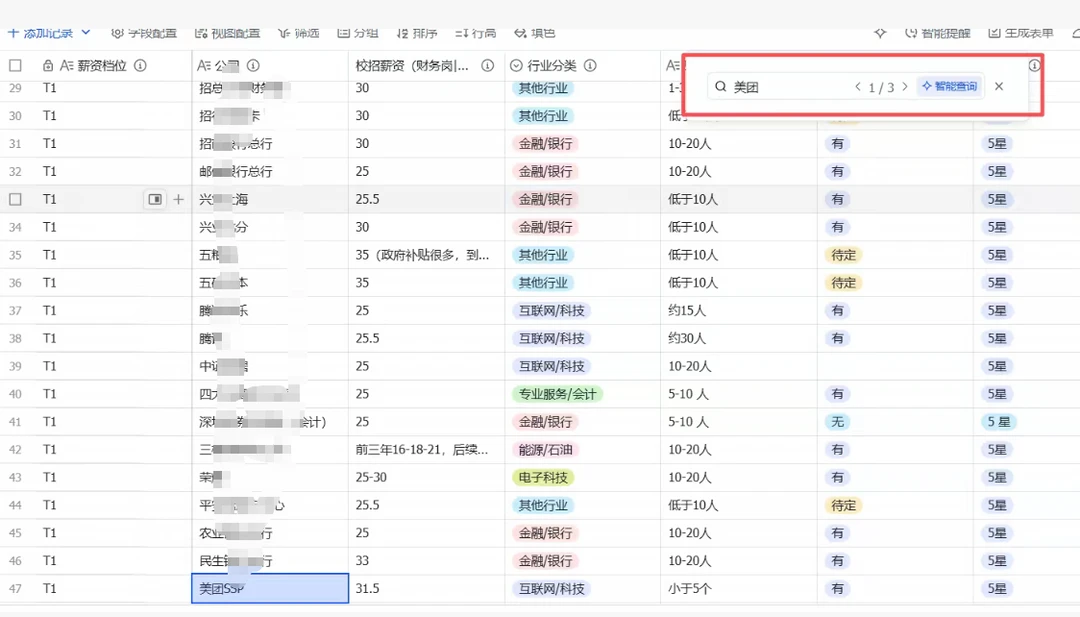
Task: Click the info icon beside 行业分类 header
Action: click(590, 65)
